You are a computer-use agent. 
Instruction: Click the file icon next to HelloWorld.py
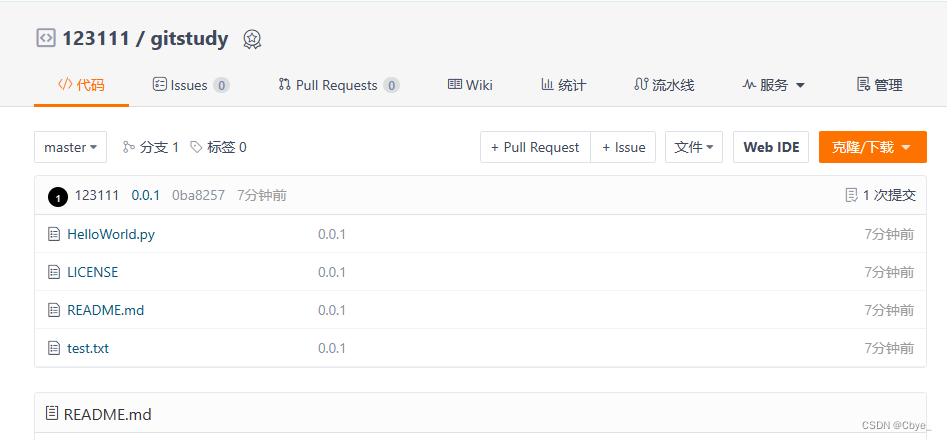coord(54,234)
